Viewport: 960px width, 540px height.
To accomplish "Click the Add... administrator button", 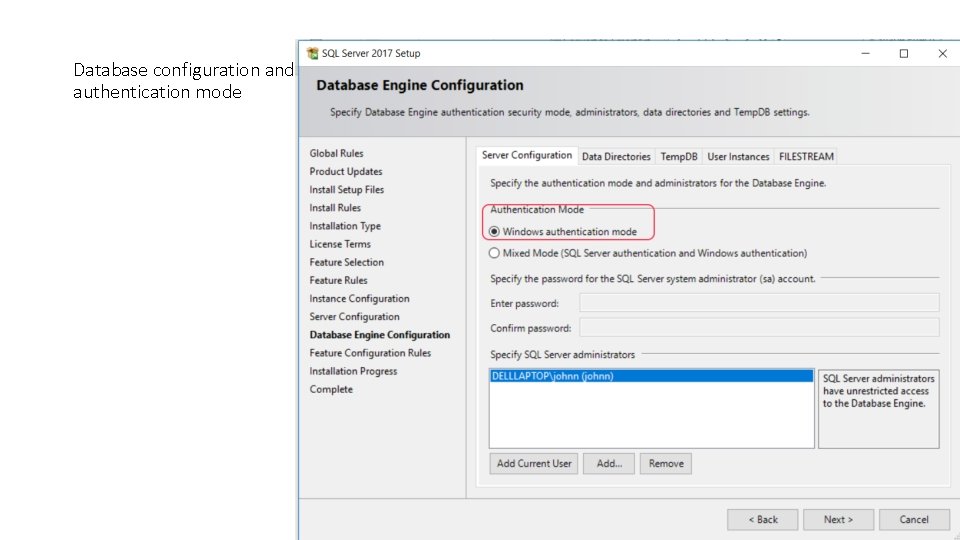I will (609, 463).
